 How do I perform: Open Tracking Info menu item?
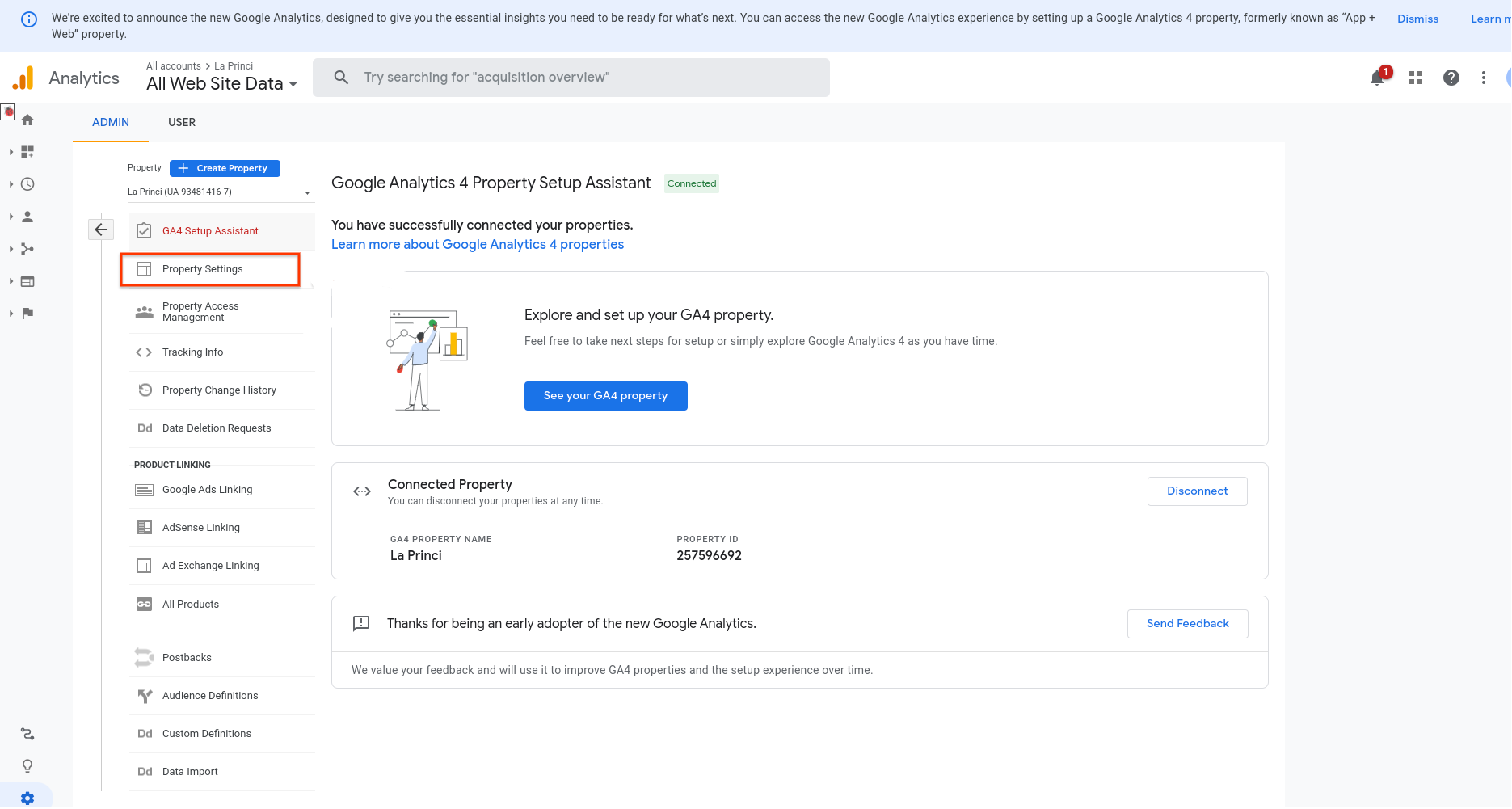(222, 352)
